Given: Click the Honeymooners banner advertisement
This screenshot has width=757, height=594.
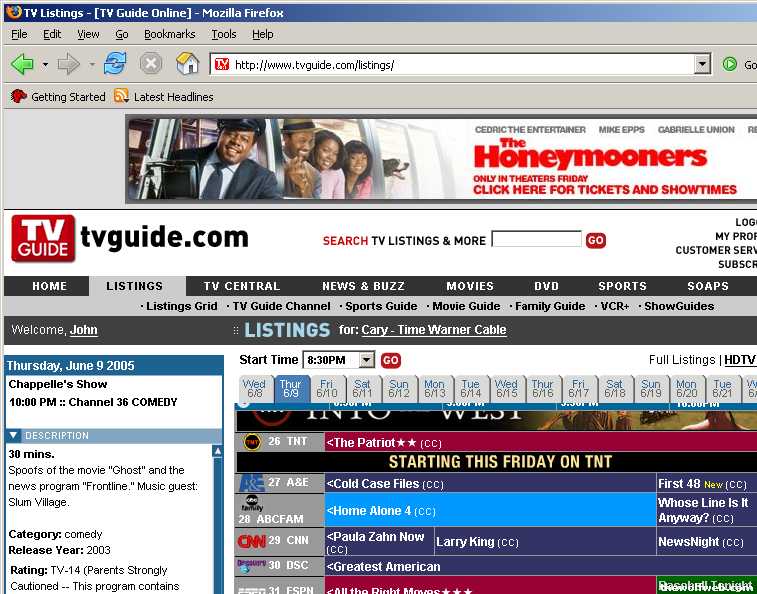Looking at the screenshot, I should 440,158.
